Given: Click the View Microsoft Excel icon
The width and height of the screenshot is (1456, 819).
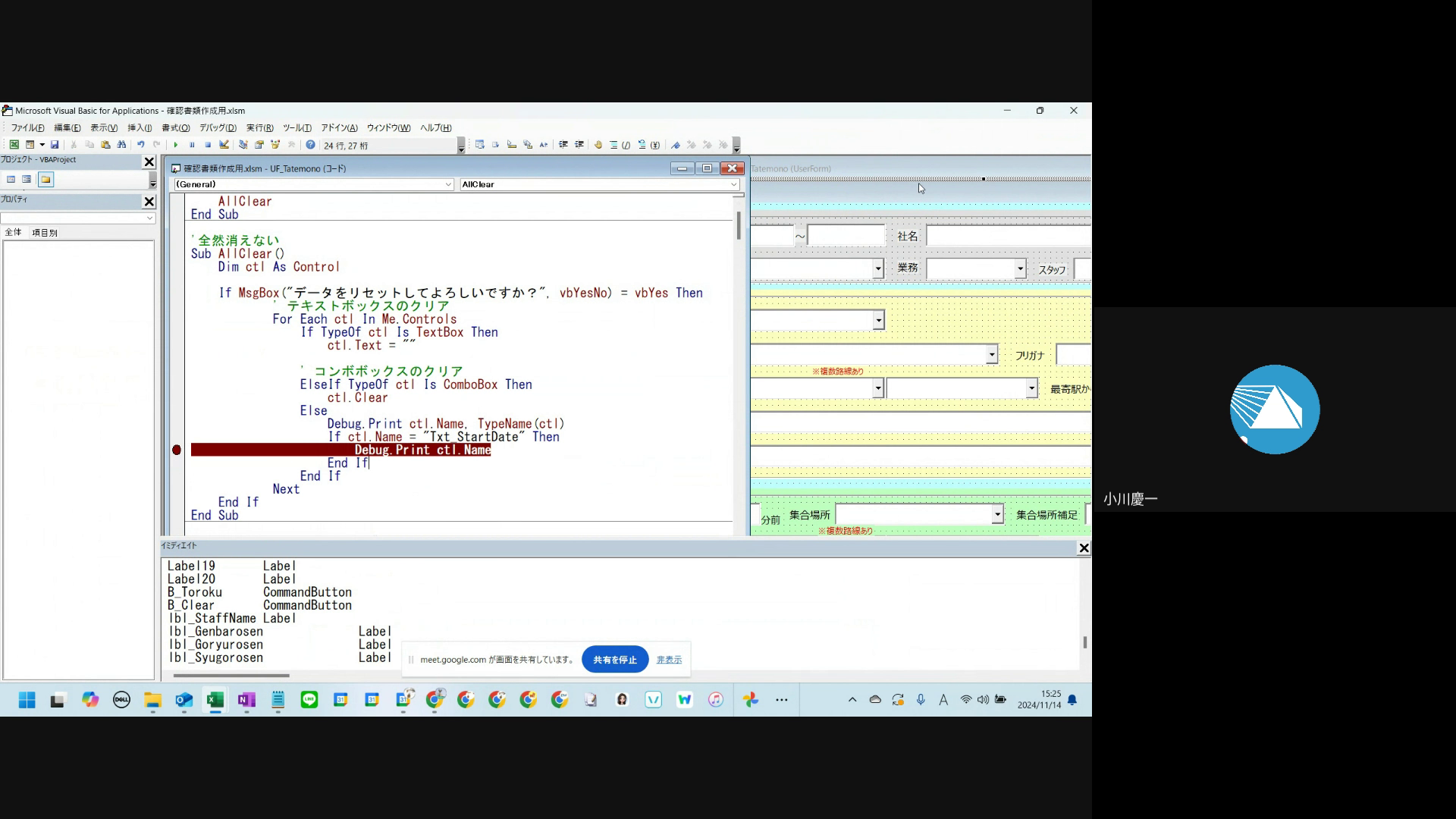Looking at the screenshot, I should click(14, 145).
